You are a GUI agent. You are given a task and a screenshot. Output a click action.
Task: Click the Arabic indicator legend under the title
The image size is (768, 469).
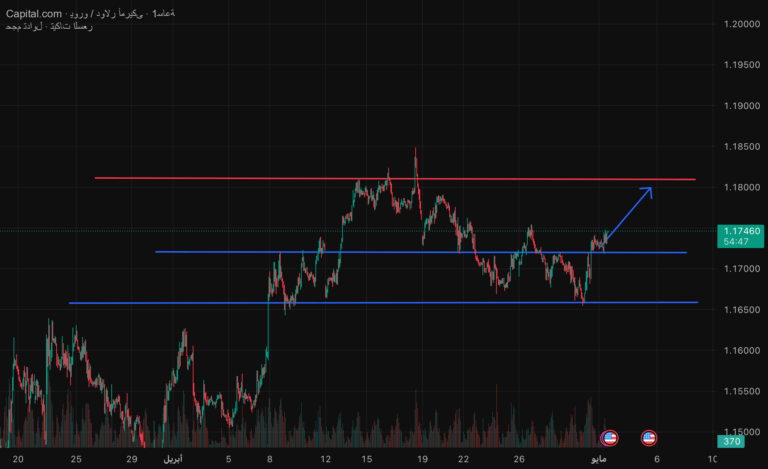click(x=49, y=26)
